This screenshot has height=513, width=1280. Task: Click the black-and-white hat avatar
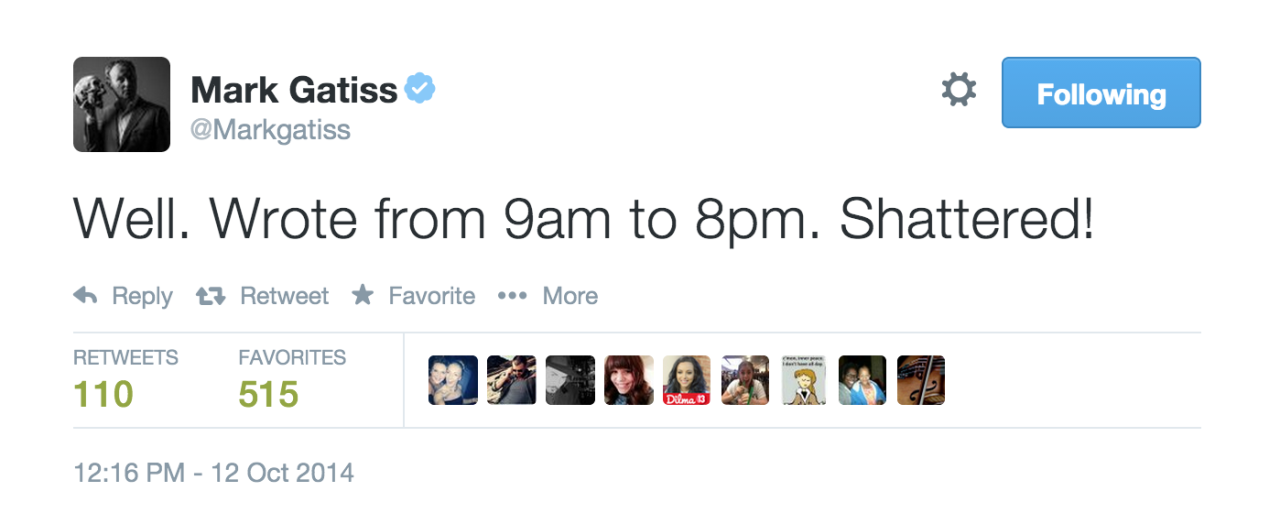[570, 380]
